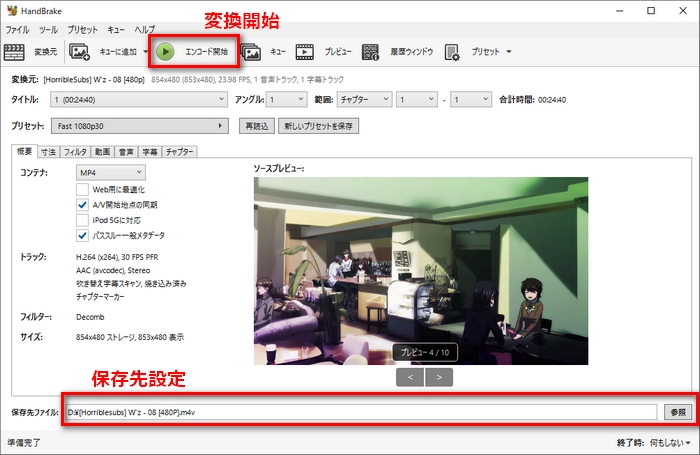Enable Web用に最適化 checkbox
The height and width of the screenshot is (455, 700).
pos(82,189)
